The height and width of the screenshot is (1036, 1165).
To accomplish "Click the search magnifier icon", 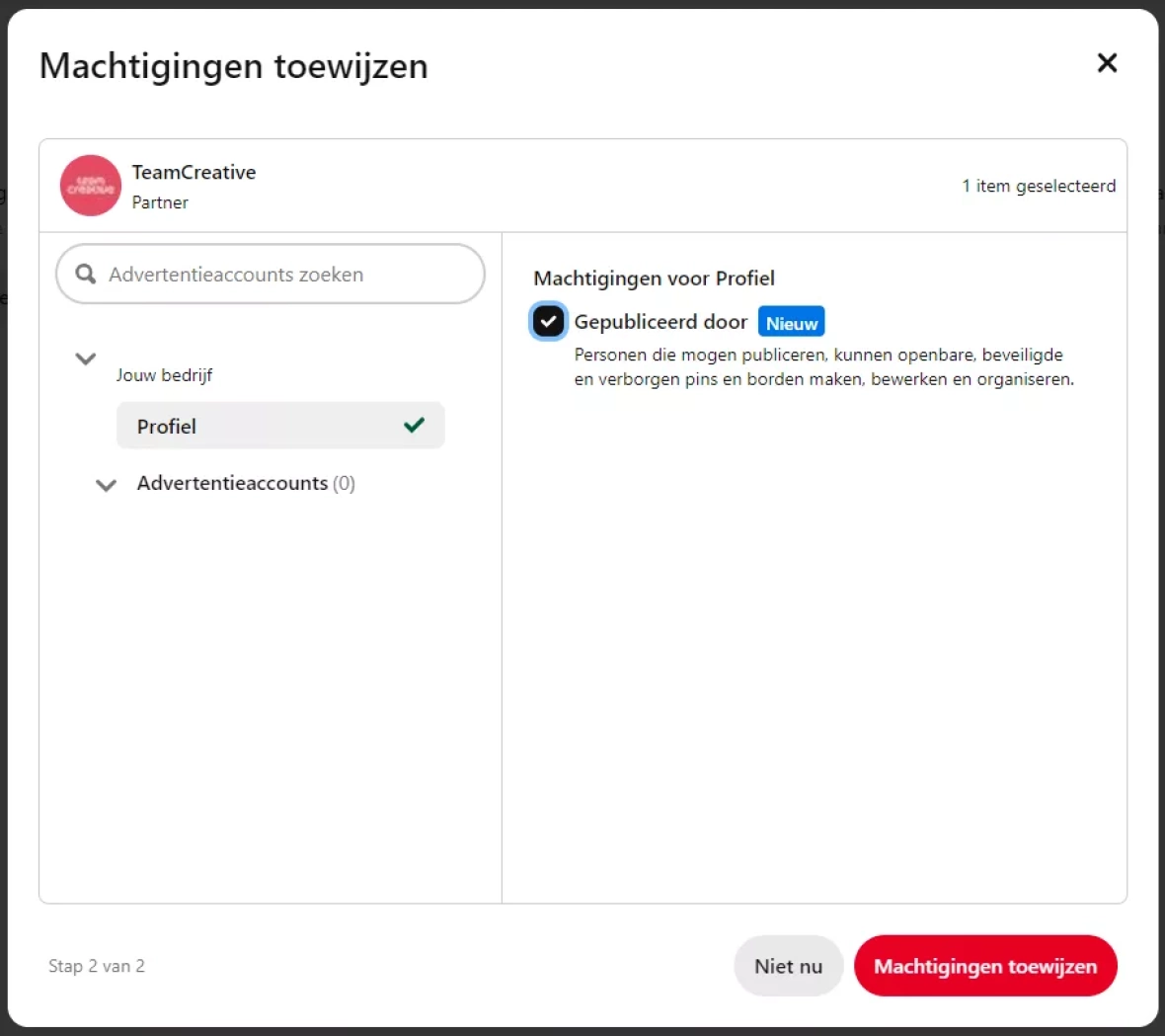I will click(x=86, y=275).
